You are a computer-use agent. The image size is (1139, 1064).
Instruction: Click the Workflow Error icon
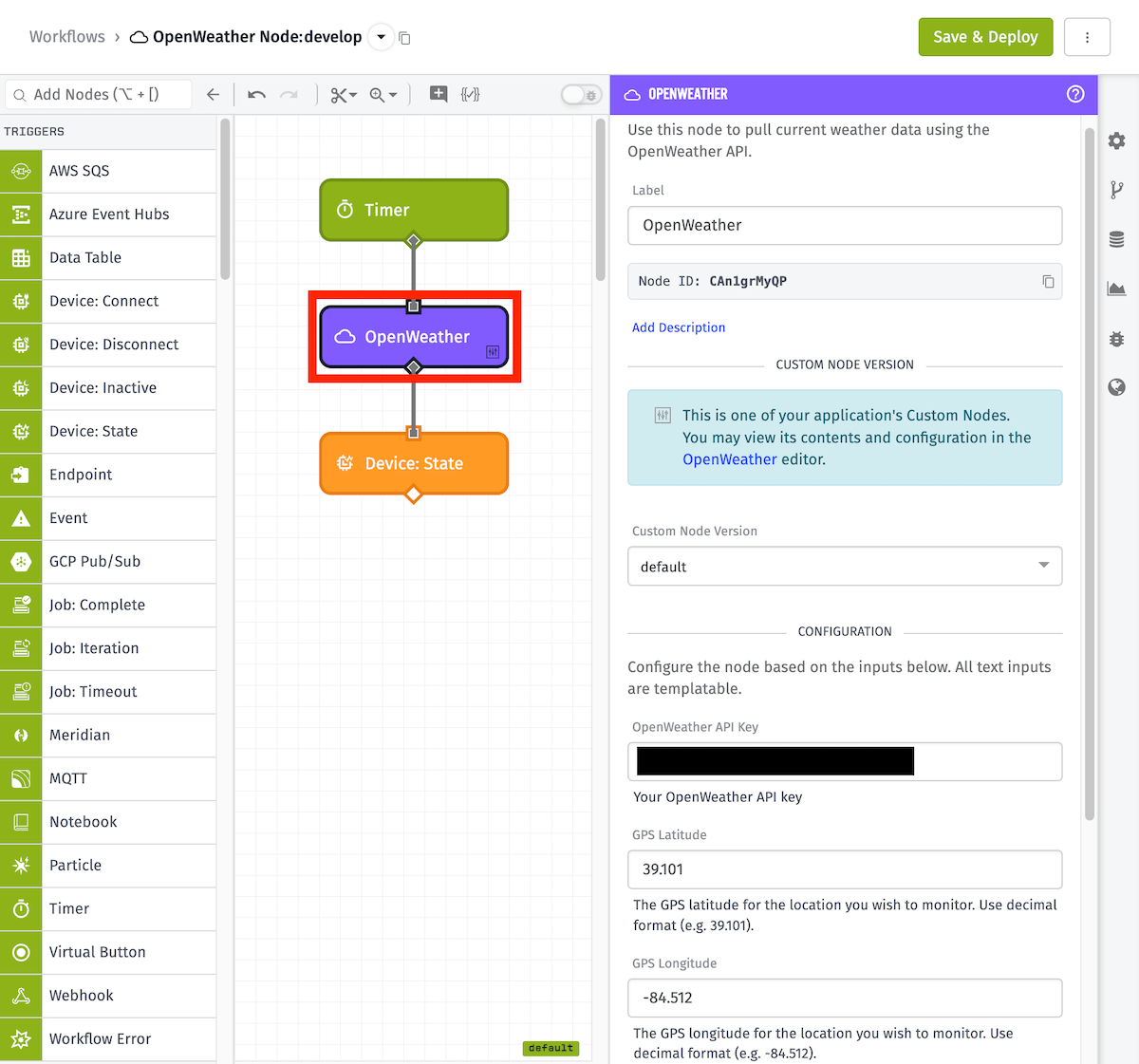21,1039
